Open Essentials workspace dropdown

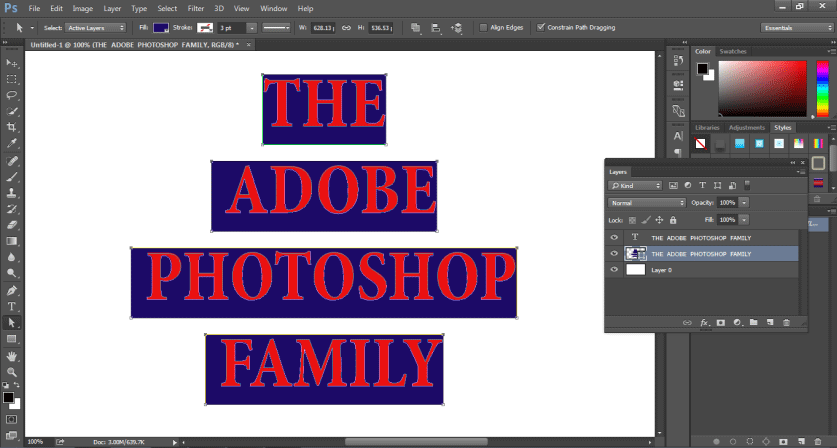[796, 28]
